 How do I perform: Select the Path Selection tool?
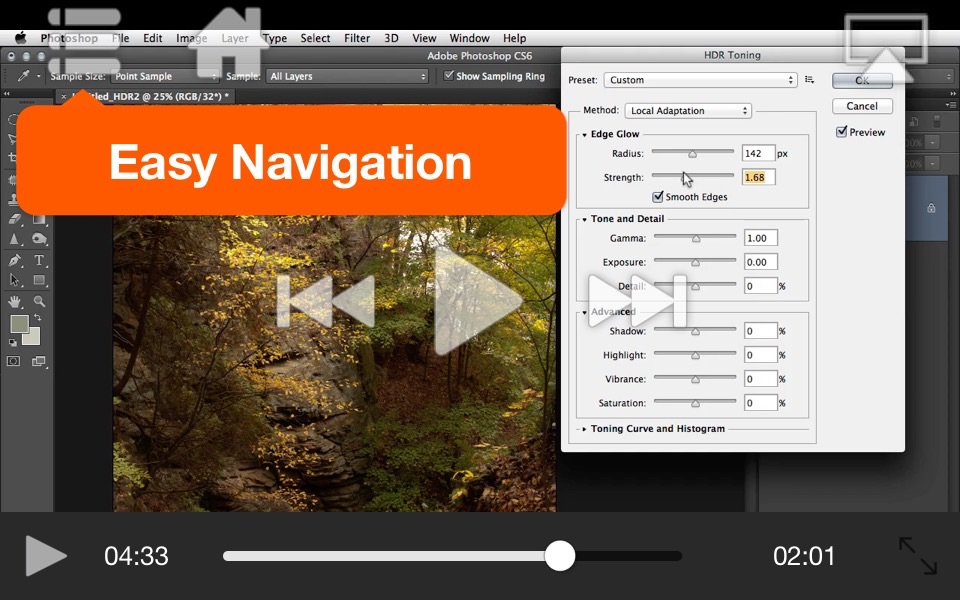click(15, 280)
